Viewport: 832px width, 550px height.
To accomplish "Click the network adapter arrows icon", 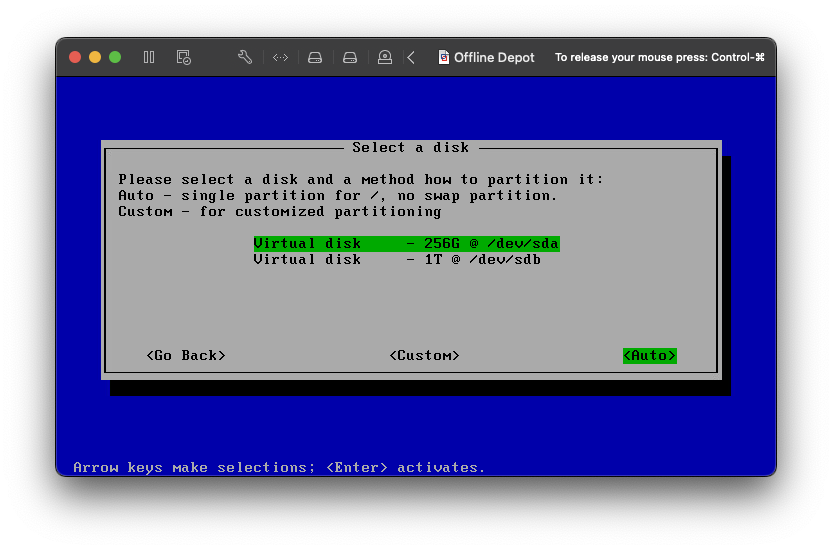I will point(280,57).
